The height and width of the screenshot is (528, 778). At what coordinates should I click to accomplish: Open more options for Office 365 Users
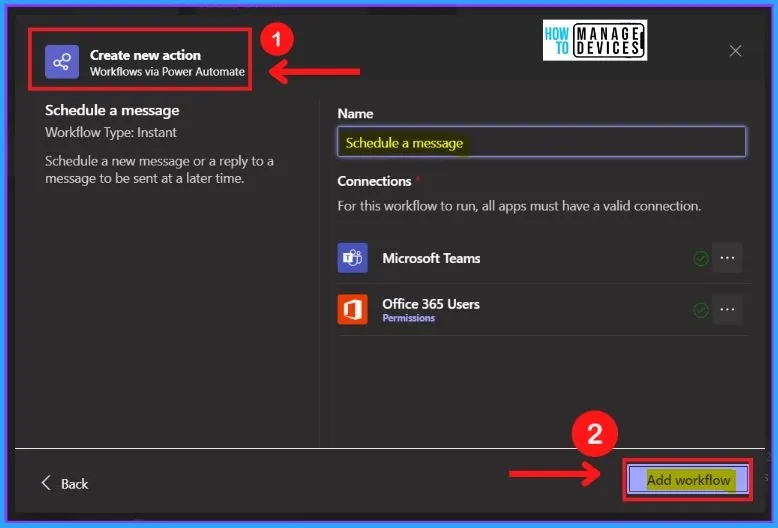tap(727, 310)
